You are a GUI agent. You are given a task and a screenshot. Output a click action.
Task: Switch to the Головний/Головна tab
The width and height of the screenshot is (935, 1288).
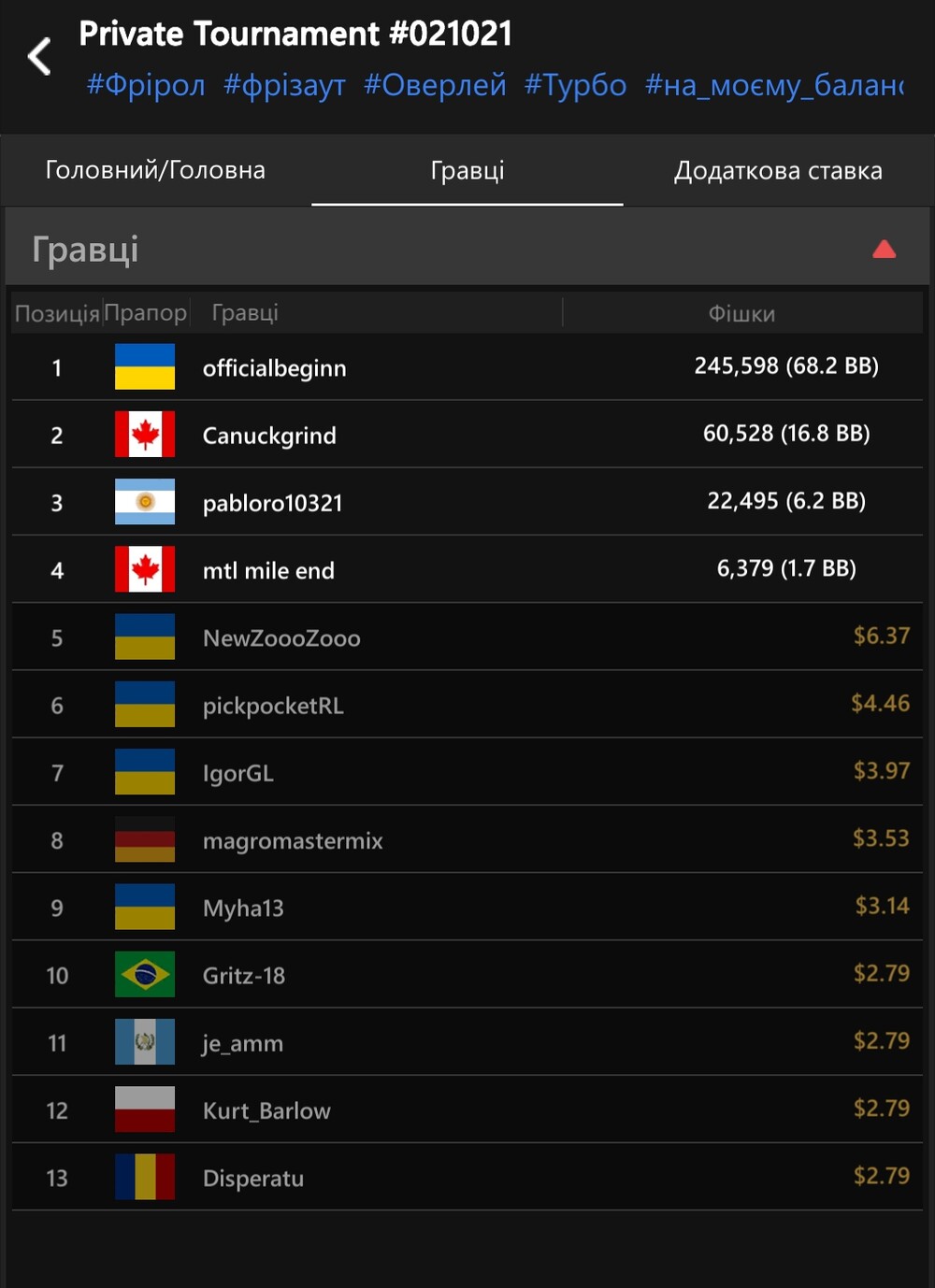point(155,170)
